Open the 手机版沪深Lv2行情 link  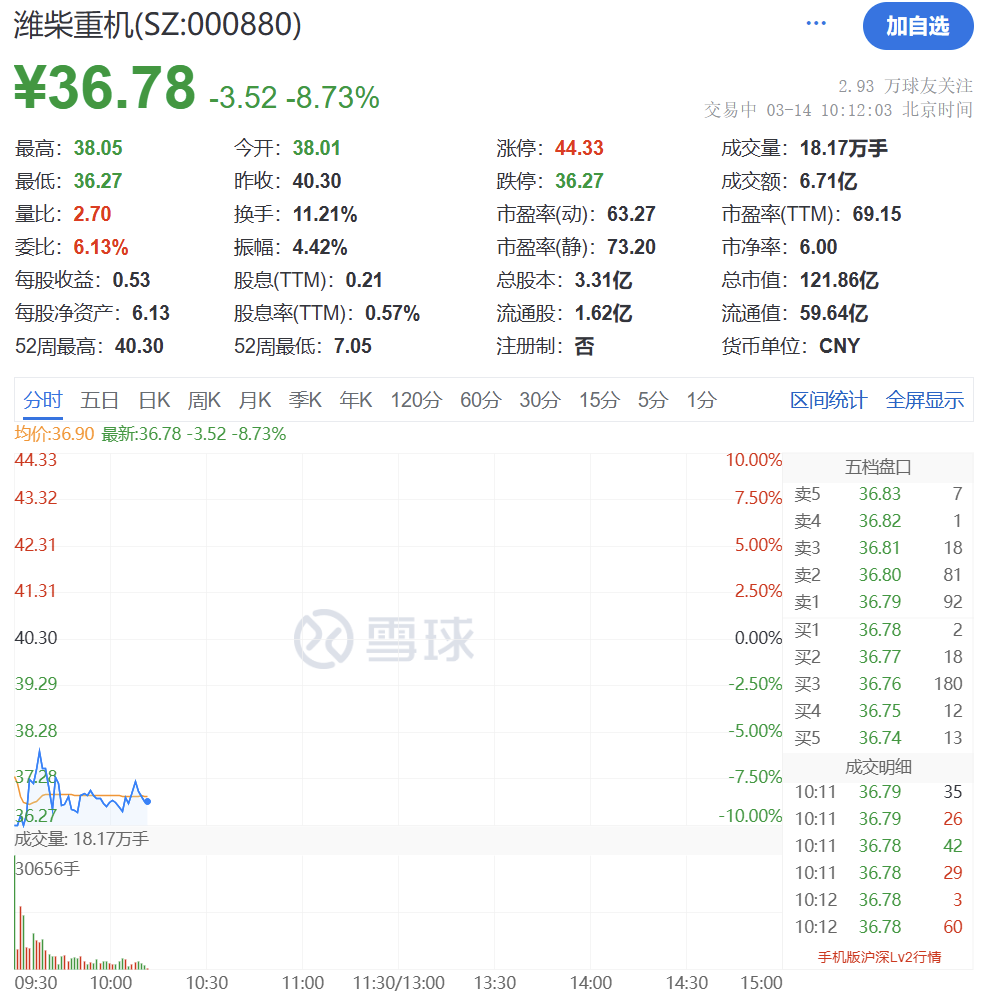[x=879, y=957]
